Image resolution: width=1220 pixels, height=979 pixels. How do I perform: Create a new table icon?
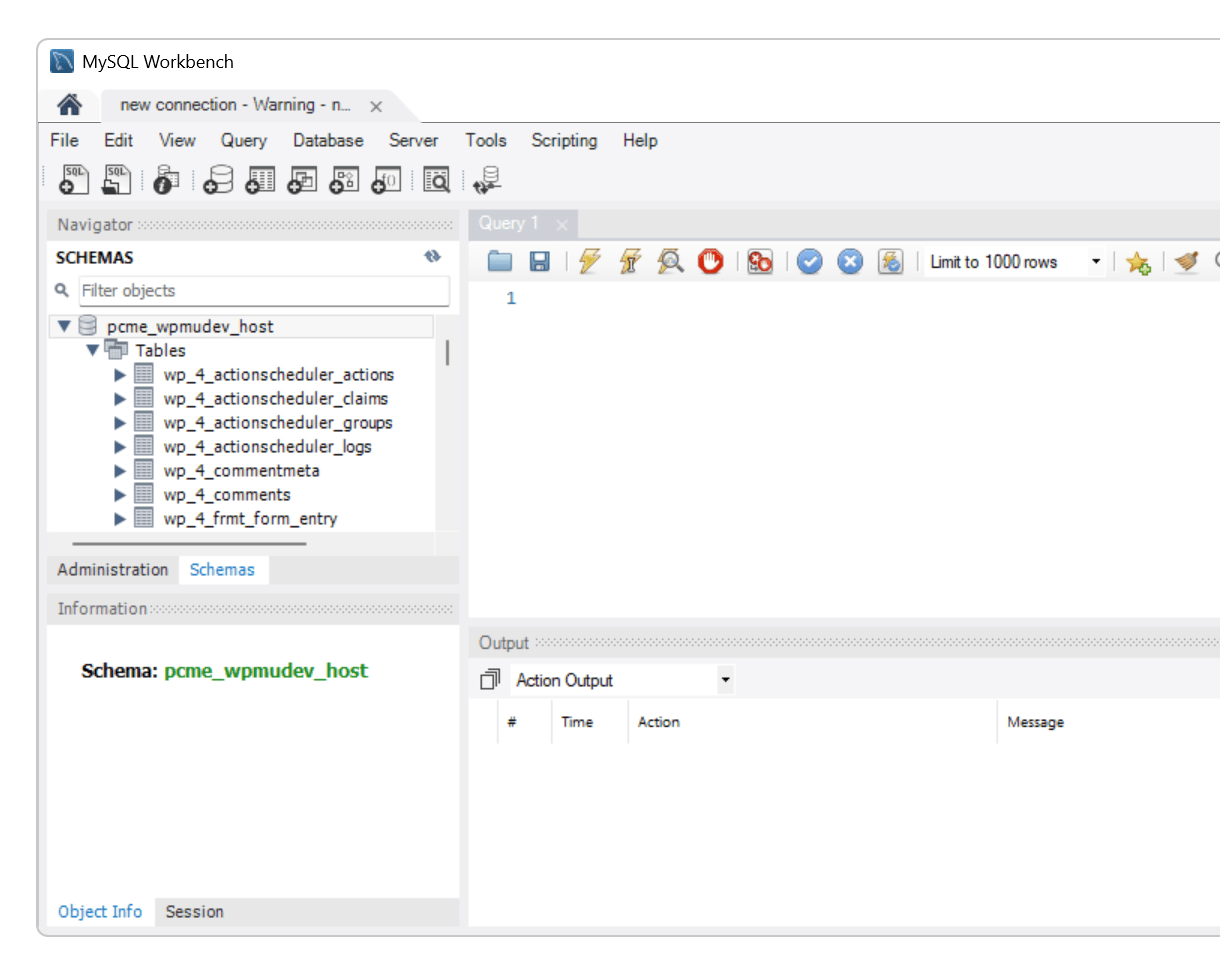coord(260,179)
